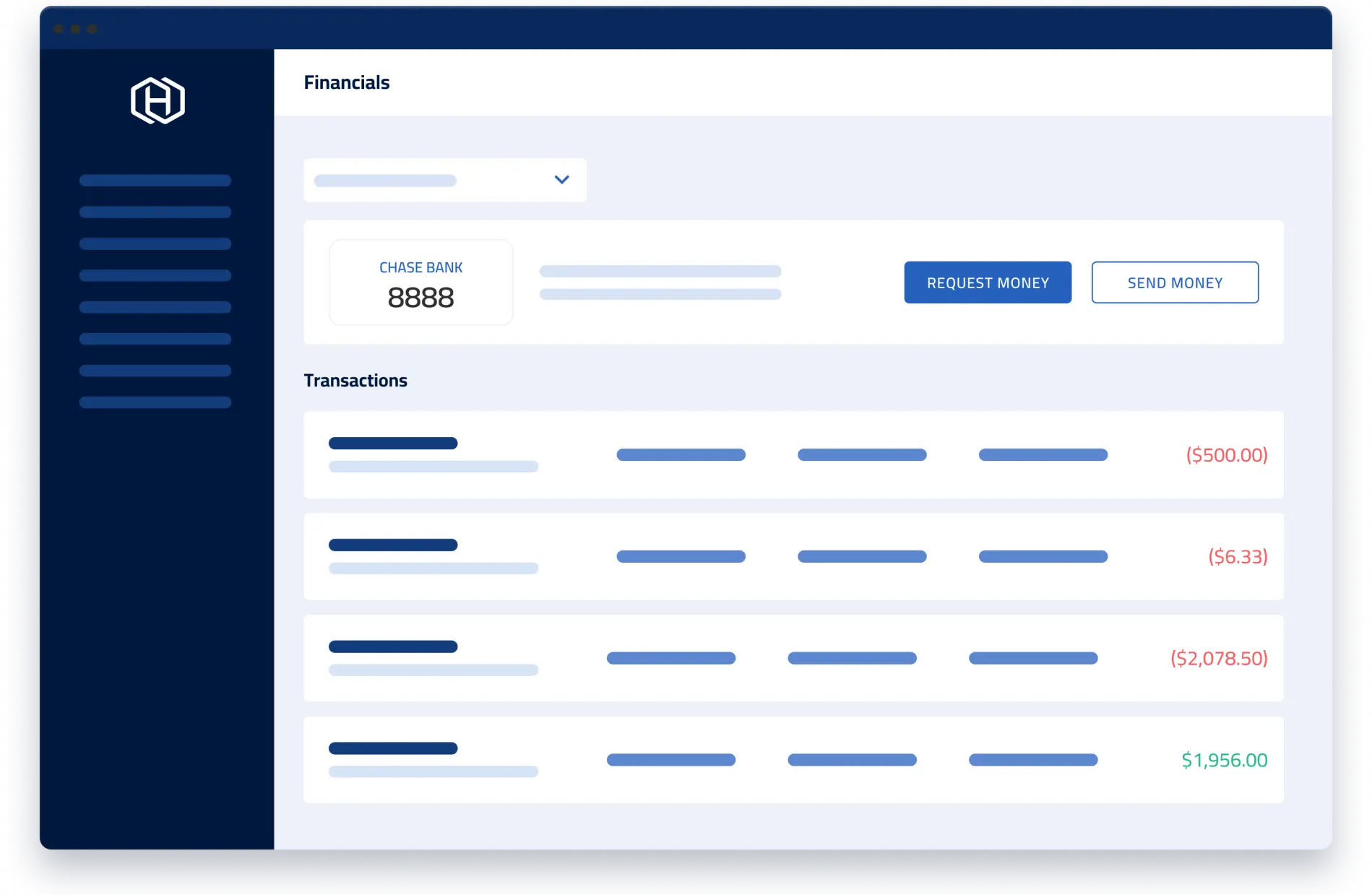The width and height of the screenshot is (1372, 895).
Task: Select the fifth sidebar navigation item
Action: (x=155, y=307)
